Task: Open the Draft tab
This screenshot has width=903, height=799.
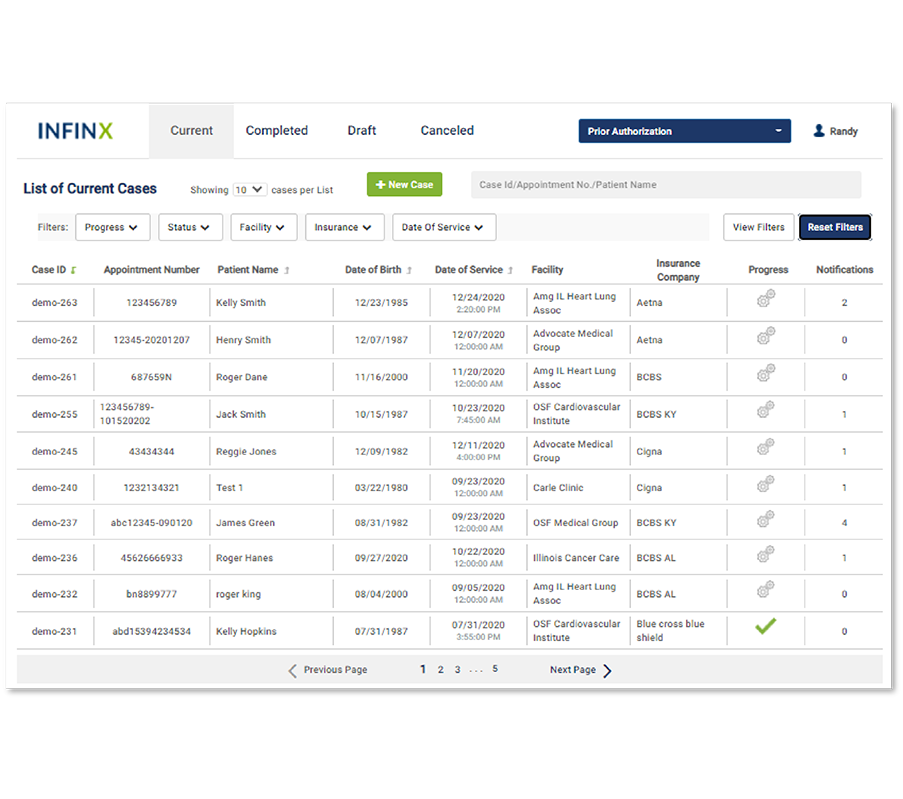Action: (x=362, y=131)
